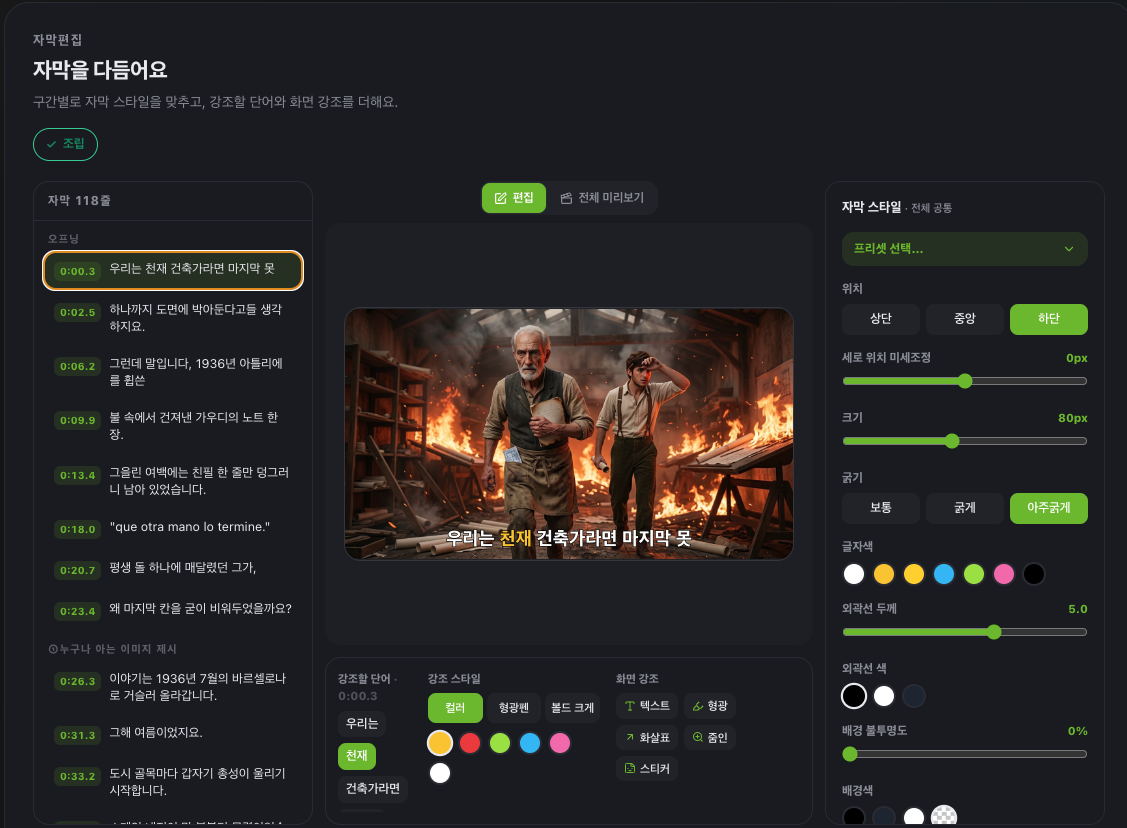Image resolution: width=1127 pixels, height=828 pixels.
Task: Add a 스티커 sticker effect
Action: 647,768
